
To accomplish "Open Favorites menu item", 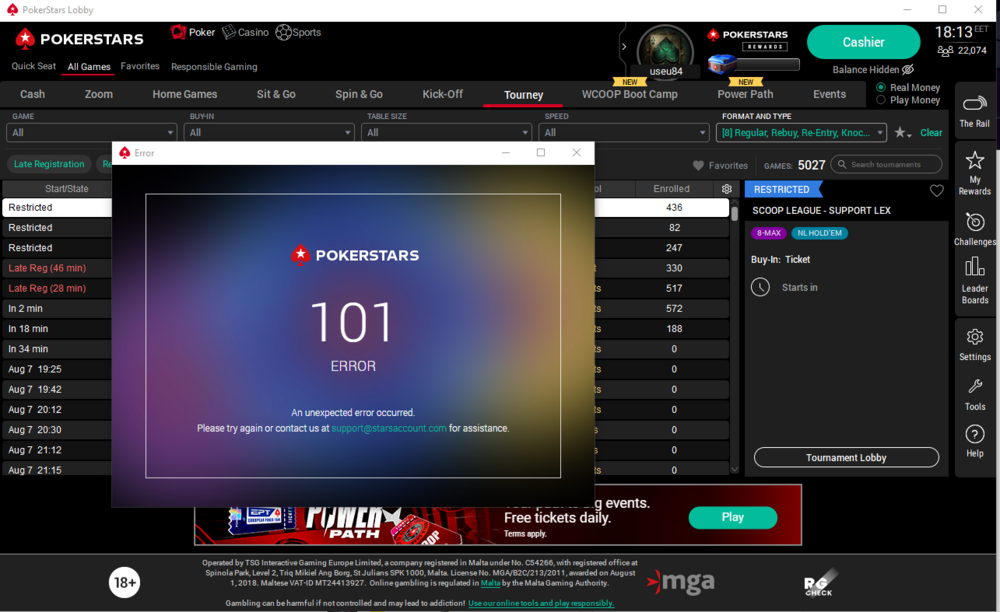I will point(140,66).
